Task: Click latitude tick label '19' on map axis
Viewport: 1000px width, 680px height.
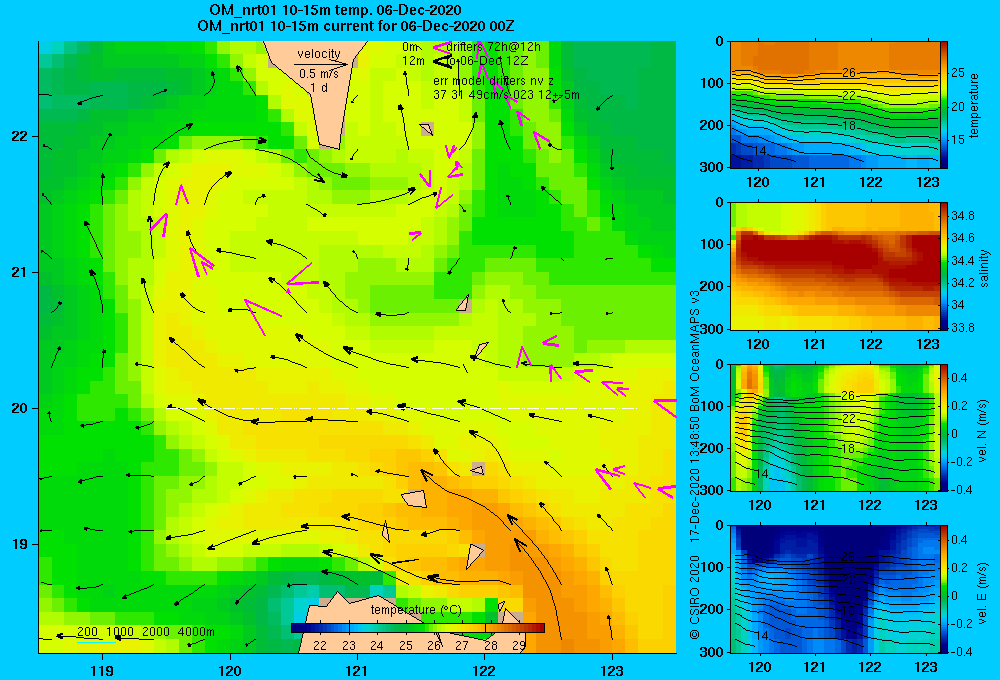Action: click(19, 544)
